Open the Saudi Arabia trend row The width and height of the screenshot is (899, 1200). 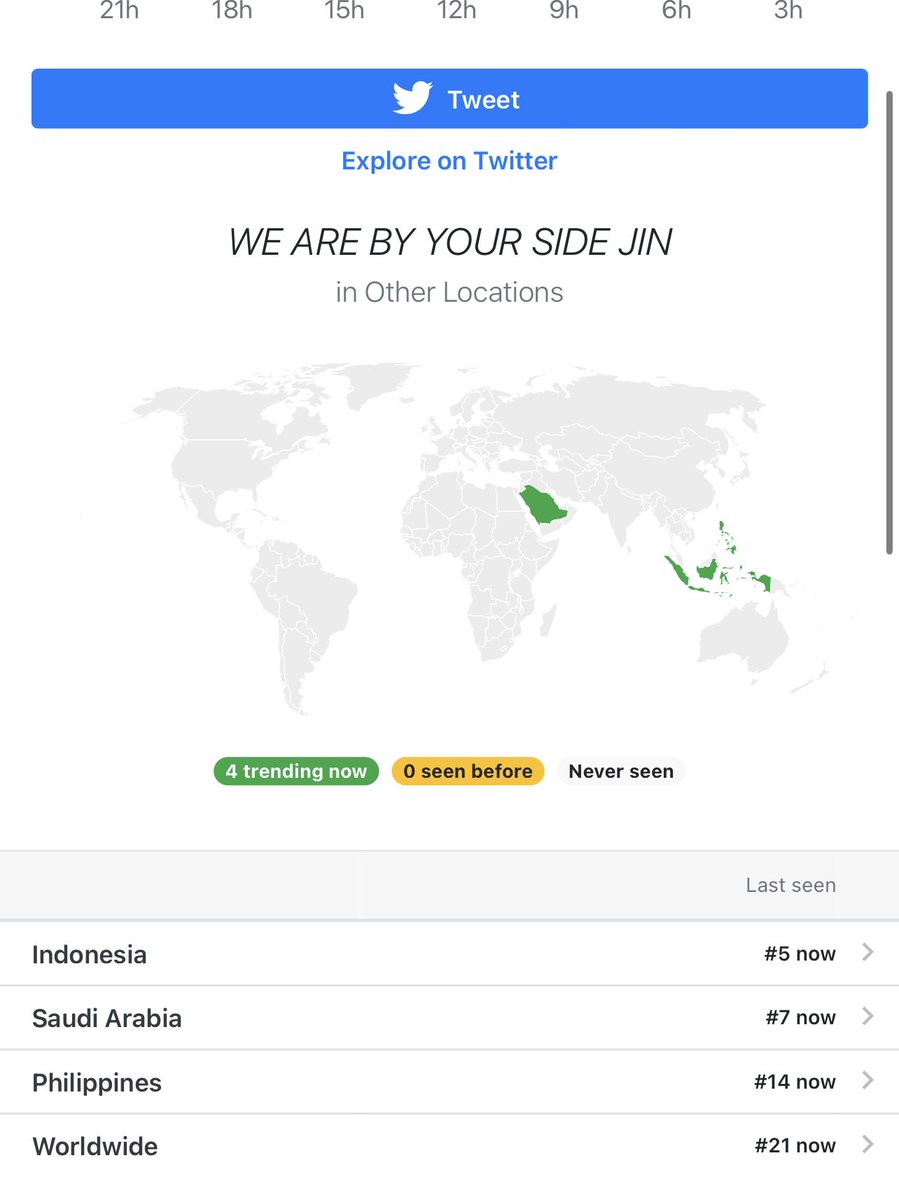(449, 1018)
